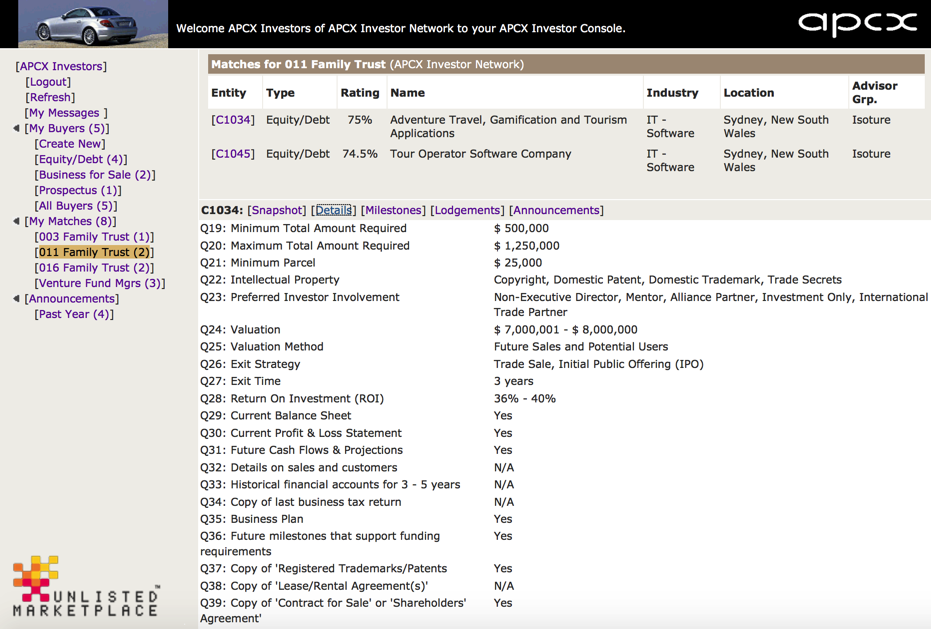Image resolution: width=931 pixels, height=629 pixels.
Task: Open My Messages in sidebar
Action: [x=64, y=113]
